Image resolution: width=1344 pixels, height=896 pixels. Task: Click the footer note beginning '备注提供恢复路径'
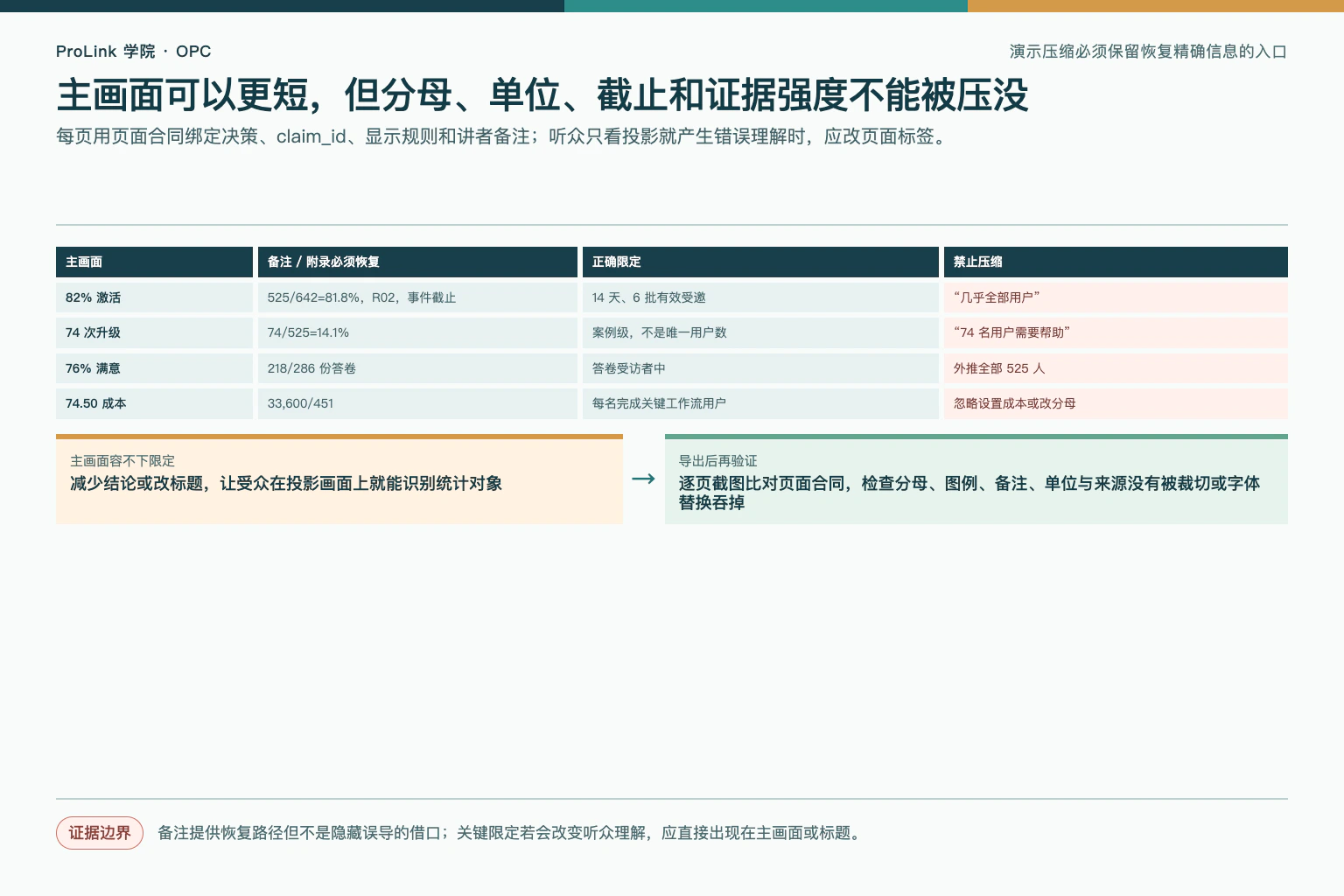click(x=512, y=833)
